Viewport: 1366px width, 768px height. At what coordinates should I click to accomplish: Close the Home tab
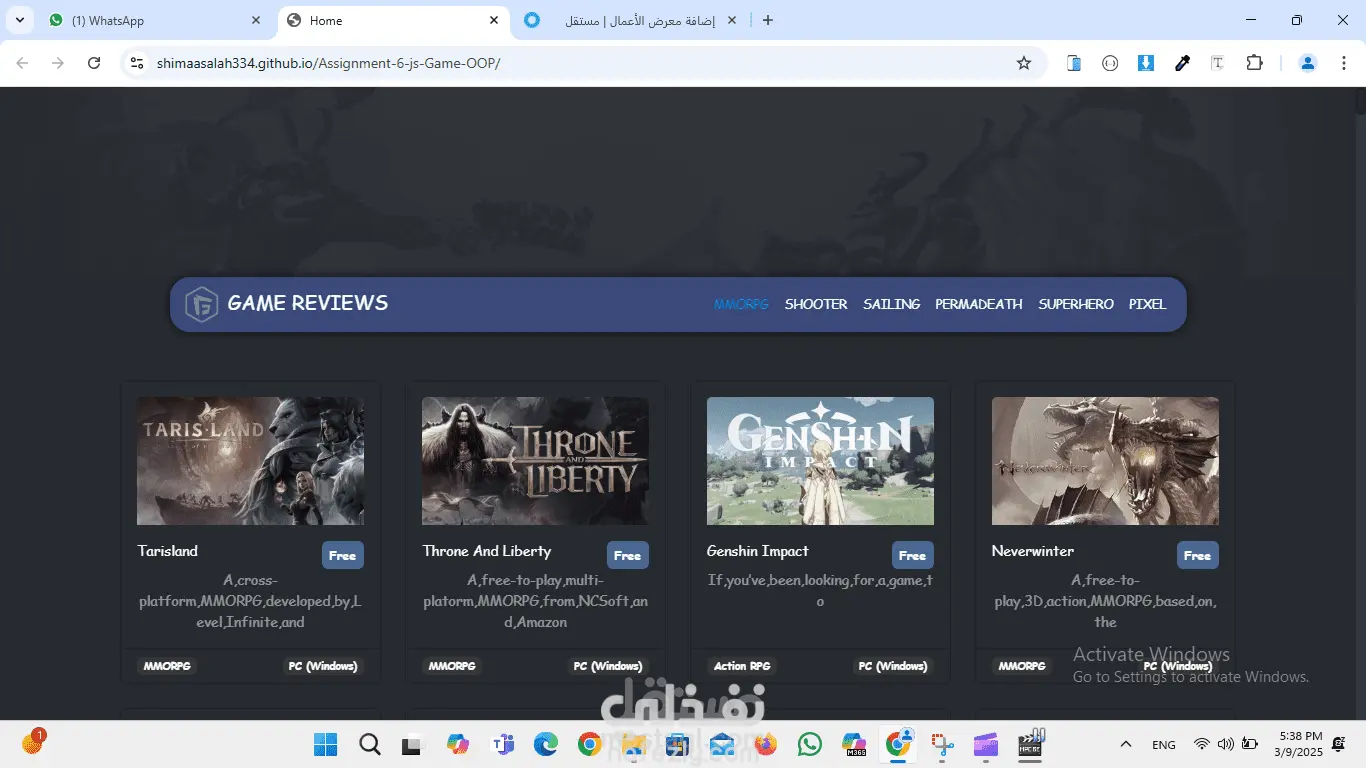[493, 20]
